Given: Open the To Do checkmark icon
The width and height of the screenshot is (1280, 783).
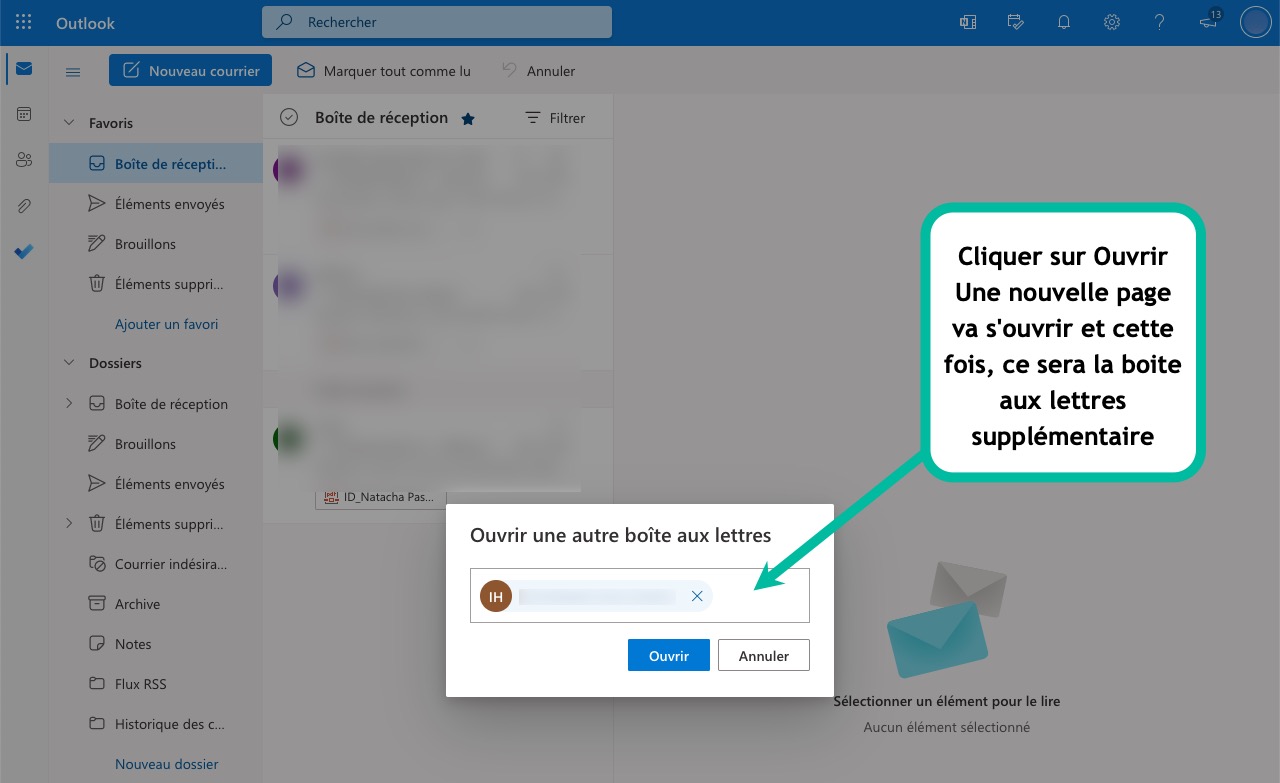Looking at the screenshot, I should [24, 252].
